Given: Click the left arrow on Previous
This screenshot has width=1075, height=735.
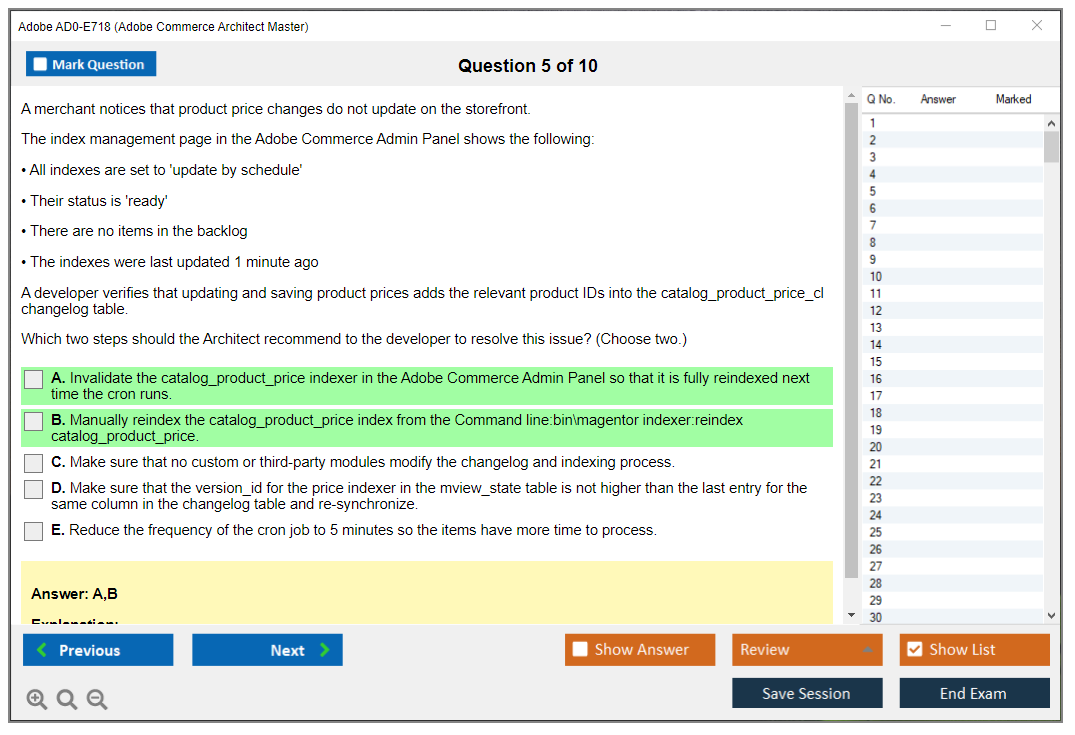Looking at the screenshot, I should tap(42, 650).
